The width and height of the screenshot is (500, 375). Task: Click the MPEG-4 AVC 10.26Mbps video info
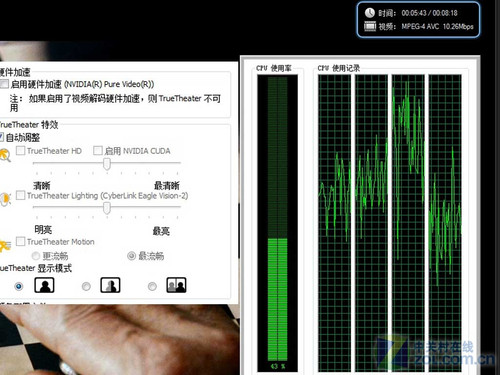(x=437, y=26)
